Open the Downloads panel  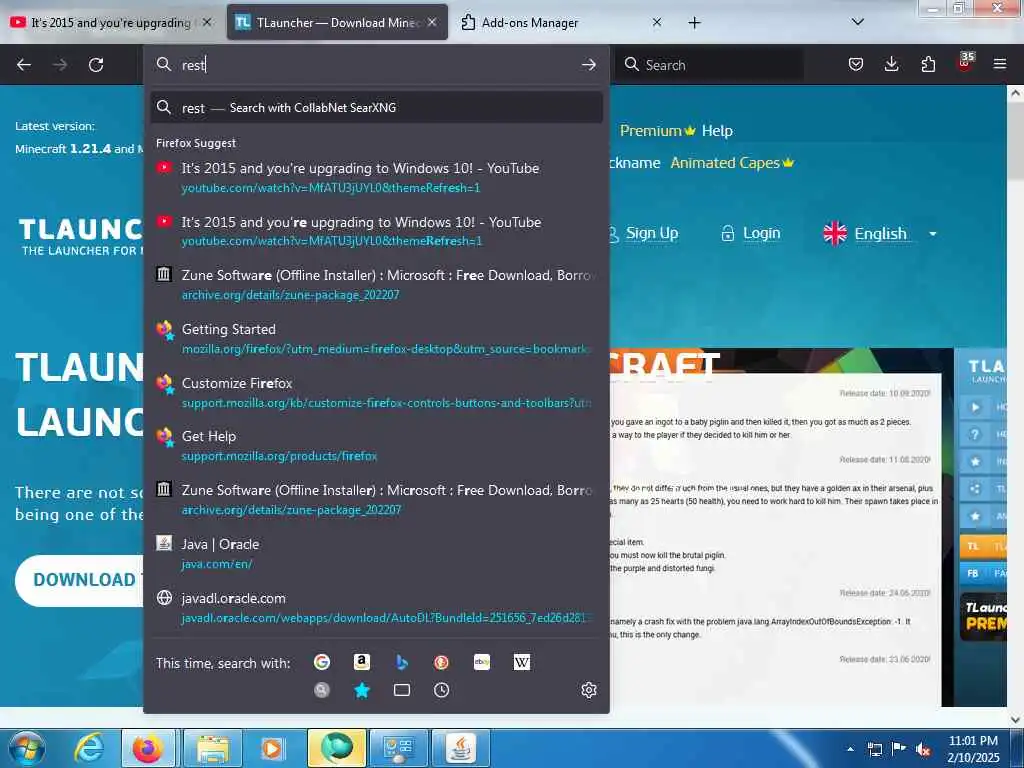click(891, 64)
